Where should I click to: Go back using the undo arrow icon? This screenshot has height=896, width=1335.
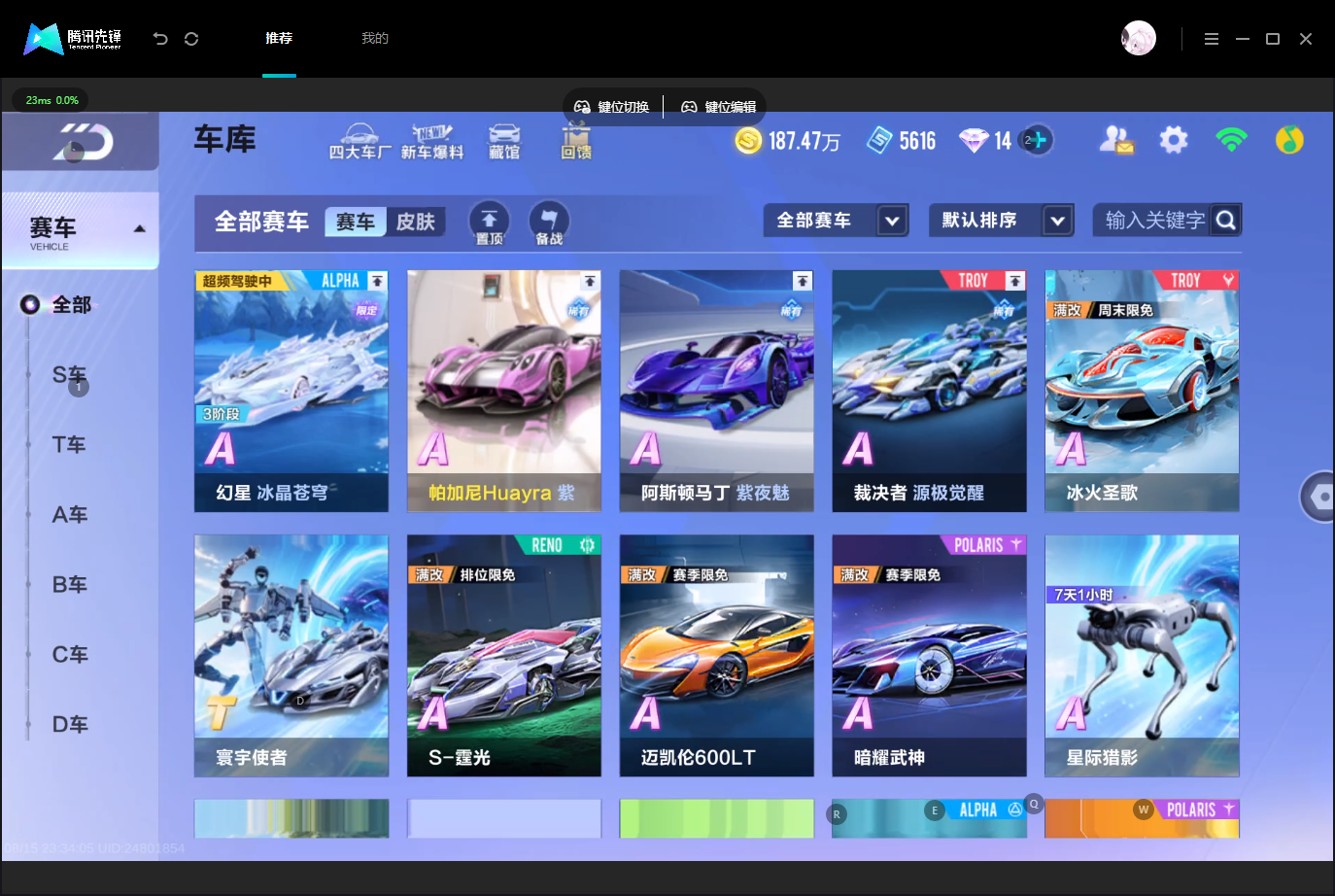click(160, 39)
